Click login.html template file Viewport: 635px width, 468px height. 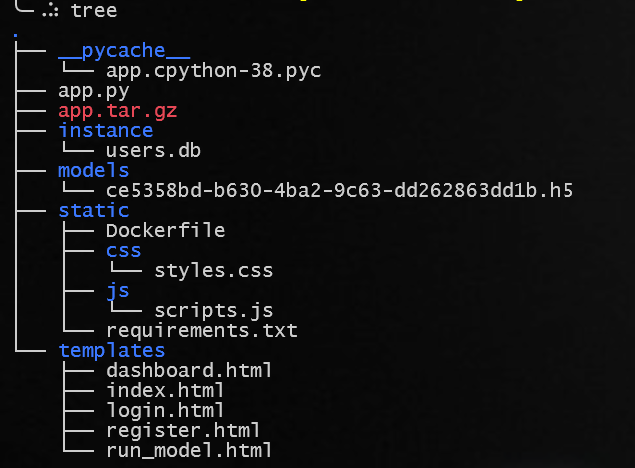click(165, 411)
